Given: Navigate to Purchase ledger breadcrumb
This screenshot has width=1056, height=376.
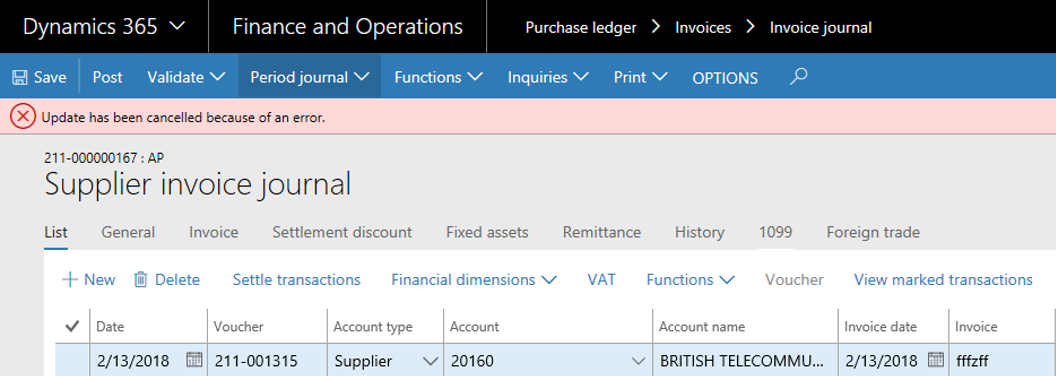Looking at the screenshot, I should (581, 28).
